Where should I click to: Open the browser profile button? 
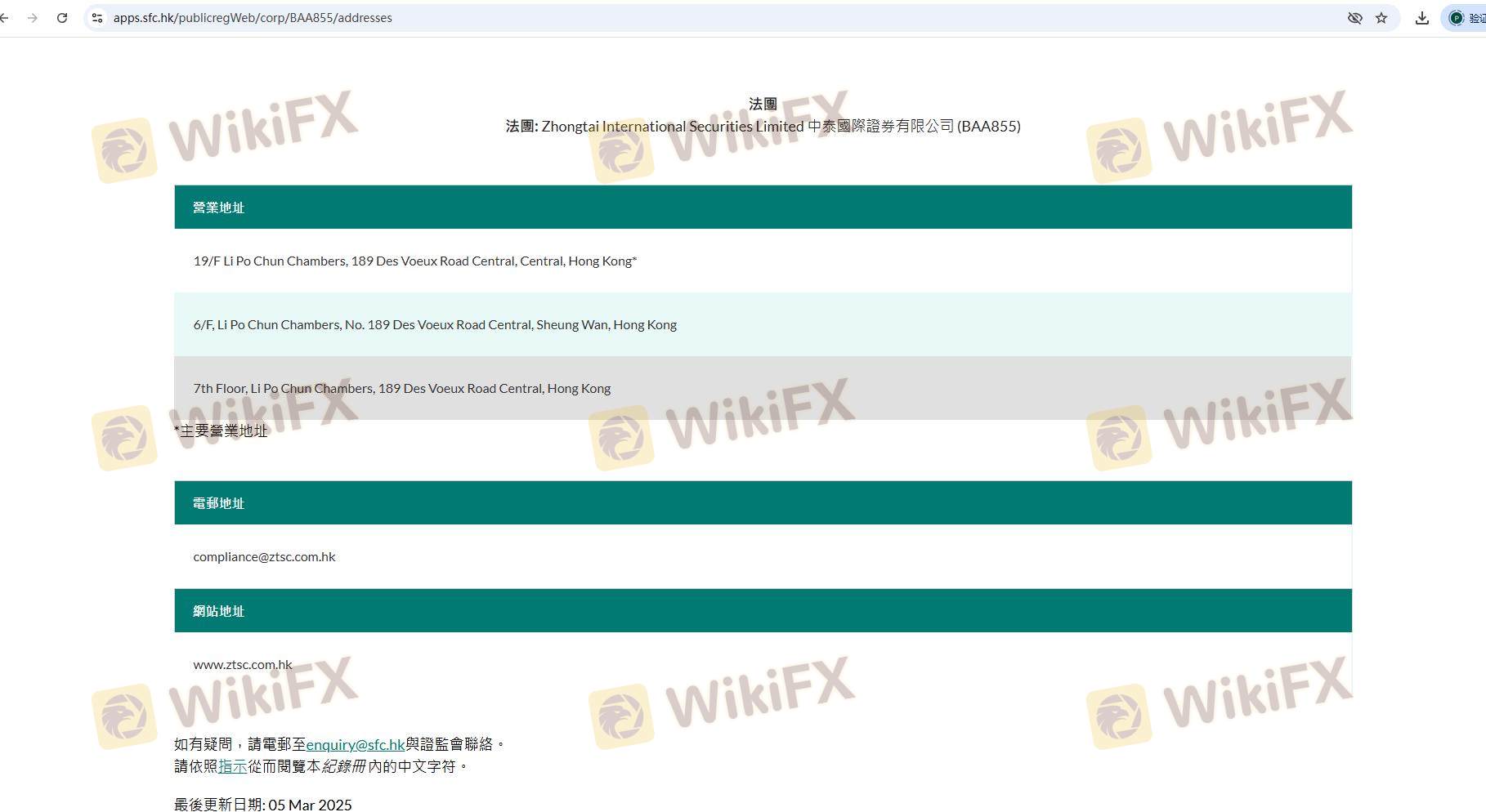(x=1465, y=18)
